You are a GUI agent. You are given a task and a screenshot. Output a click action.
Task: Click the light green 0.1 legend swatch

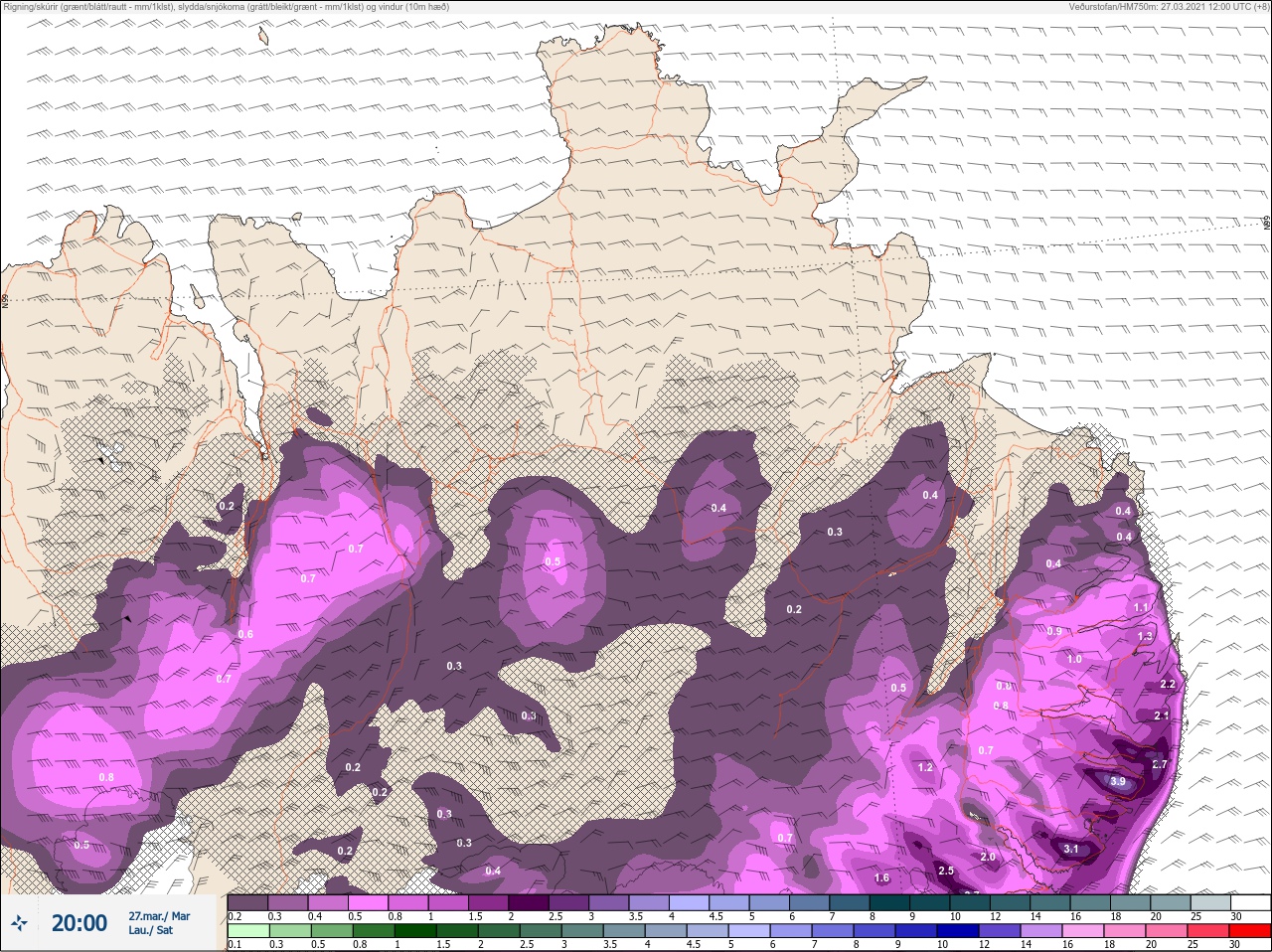(247, 931)
